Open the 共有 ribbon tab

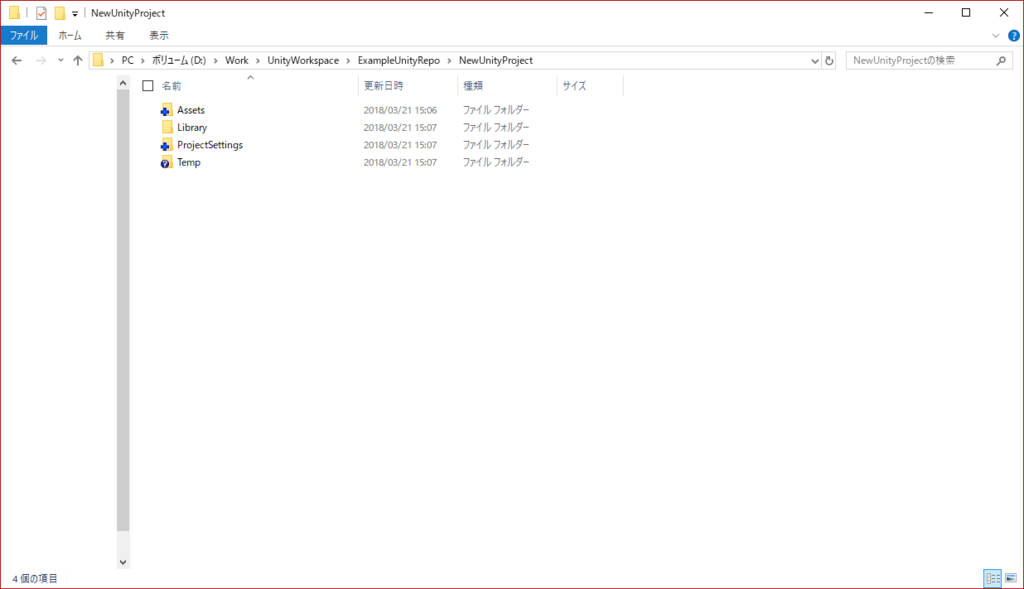[x=115, y=35]
